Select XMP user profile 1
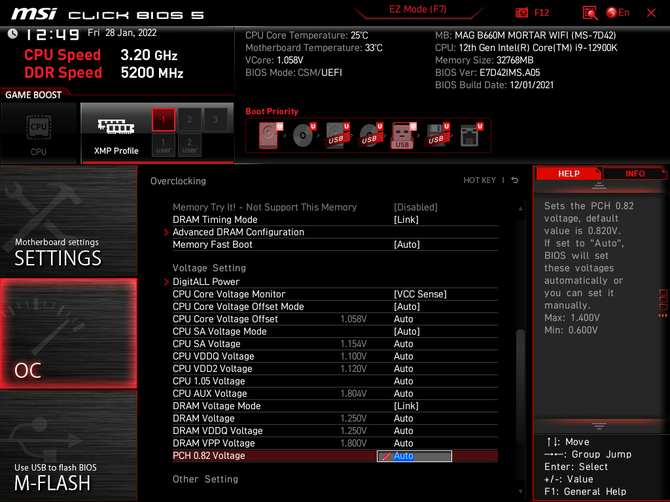 [163, 145]
